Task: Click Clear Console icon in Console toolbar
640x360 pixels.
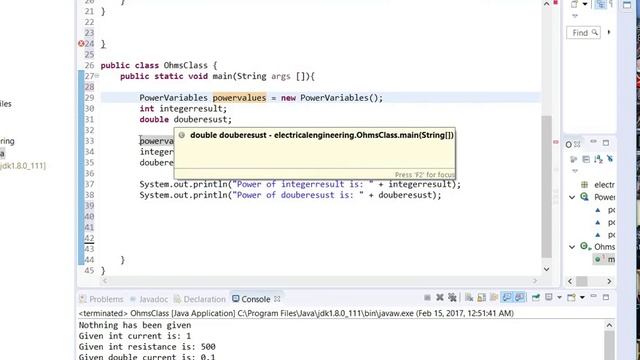Action: (x=469, y=298)
